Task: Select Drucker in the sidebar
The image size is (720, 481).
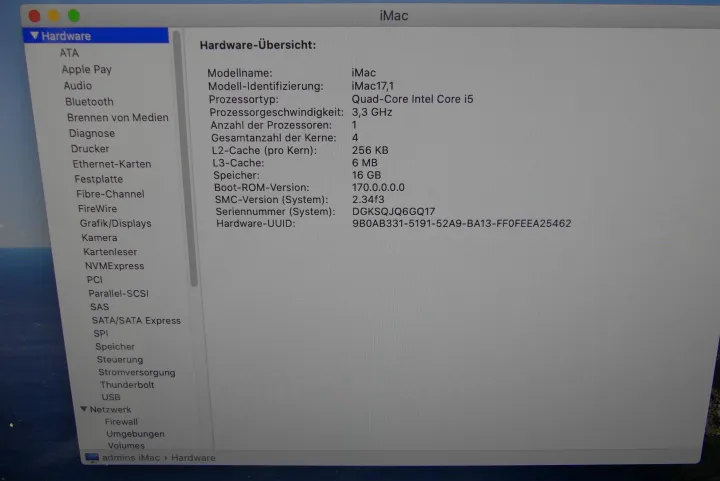Action: pos(90,149)
